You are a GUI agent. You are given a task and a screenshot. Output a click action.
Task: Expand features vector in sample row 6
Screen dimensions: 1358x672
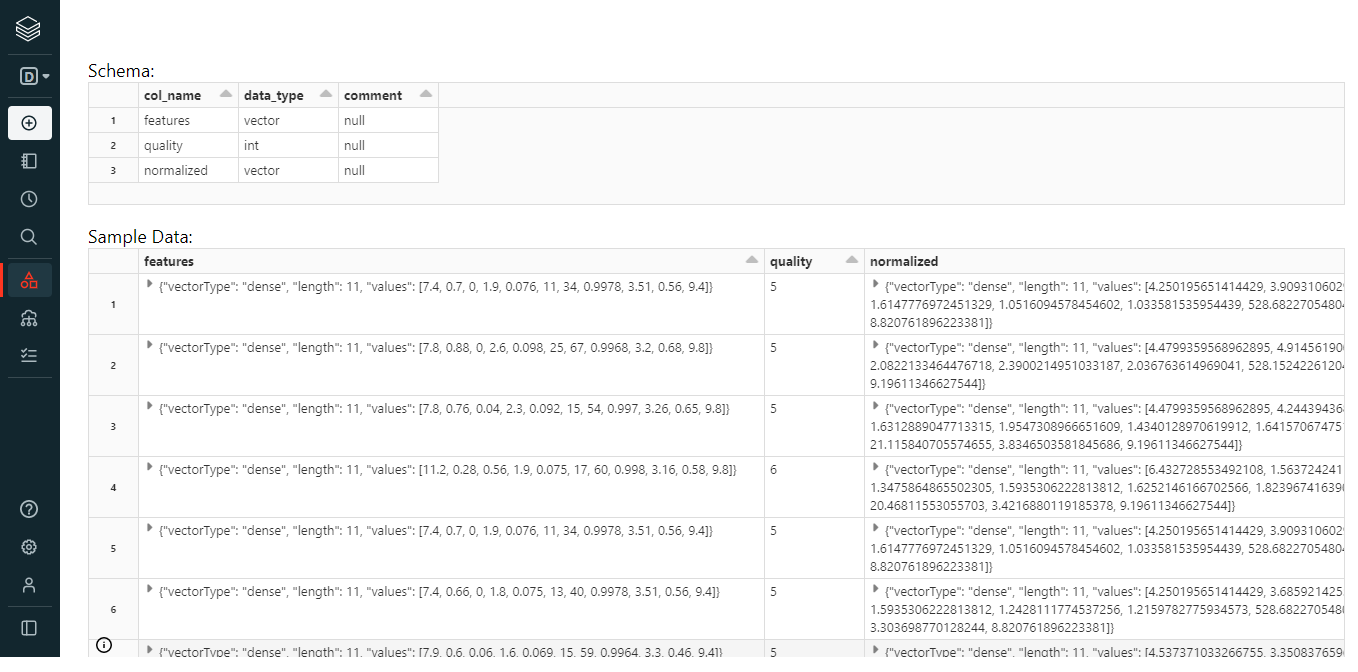pyautogui.click(x=150, y=590)
